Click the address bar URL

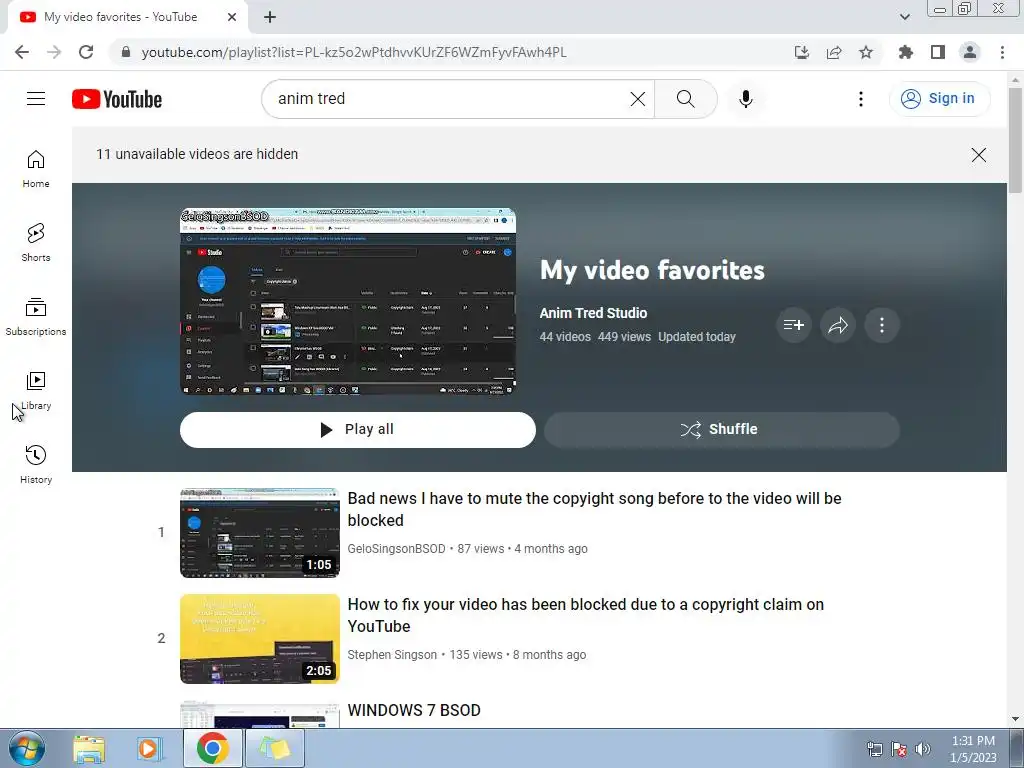tap(354, 52)
